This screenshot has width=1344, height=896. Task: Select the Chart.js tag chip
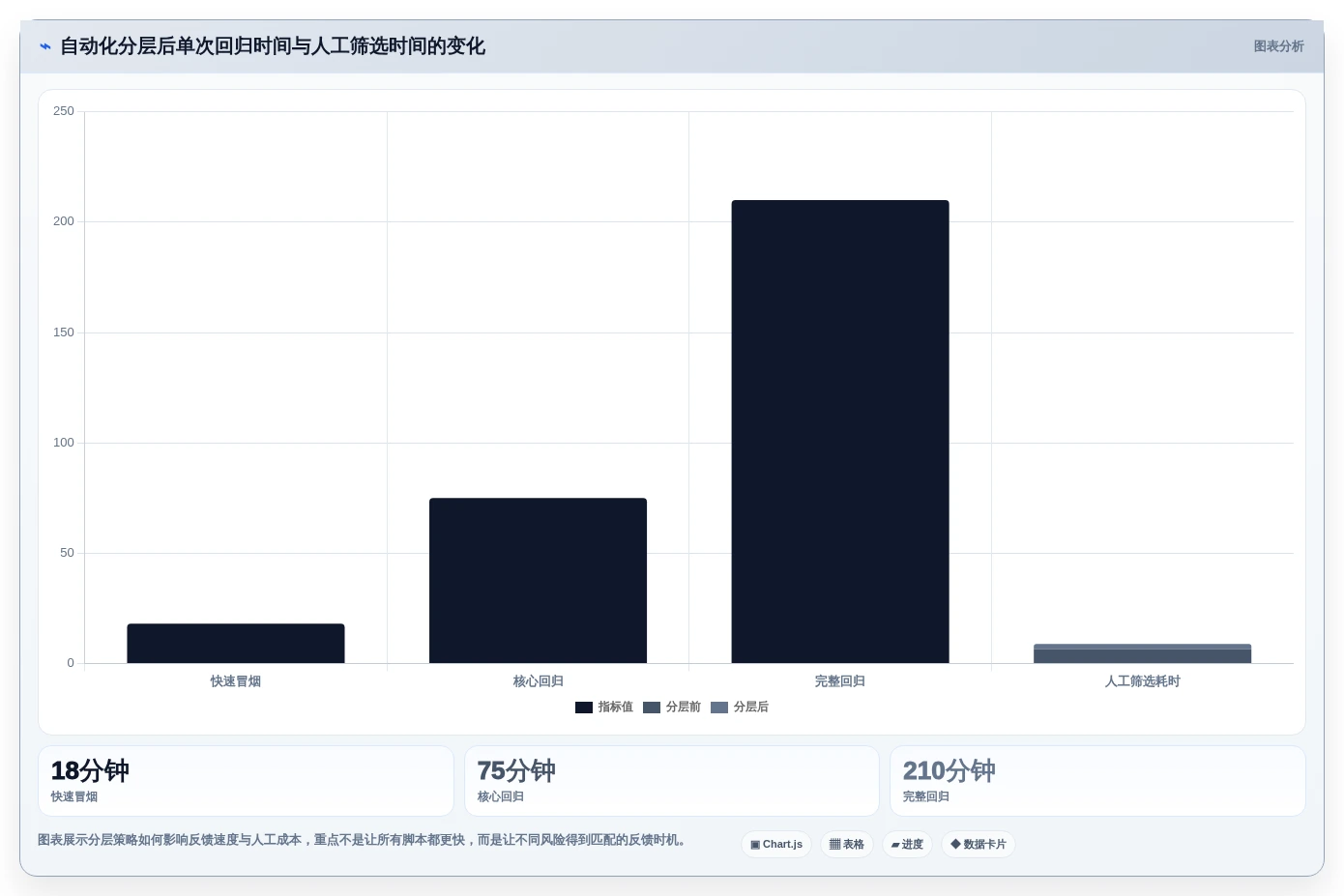click(x=776, y=845)
